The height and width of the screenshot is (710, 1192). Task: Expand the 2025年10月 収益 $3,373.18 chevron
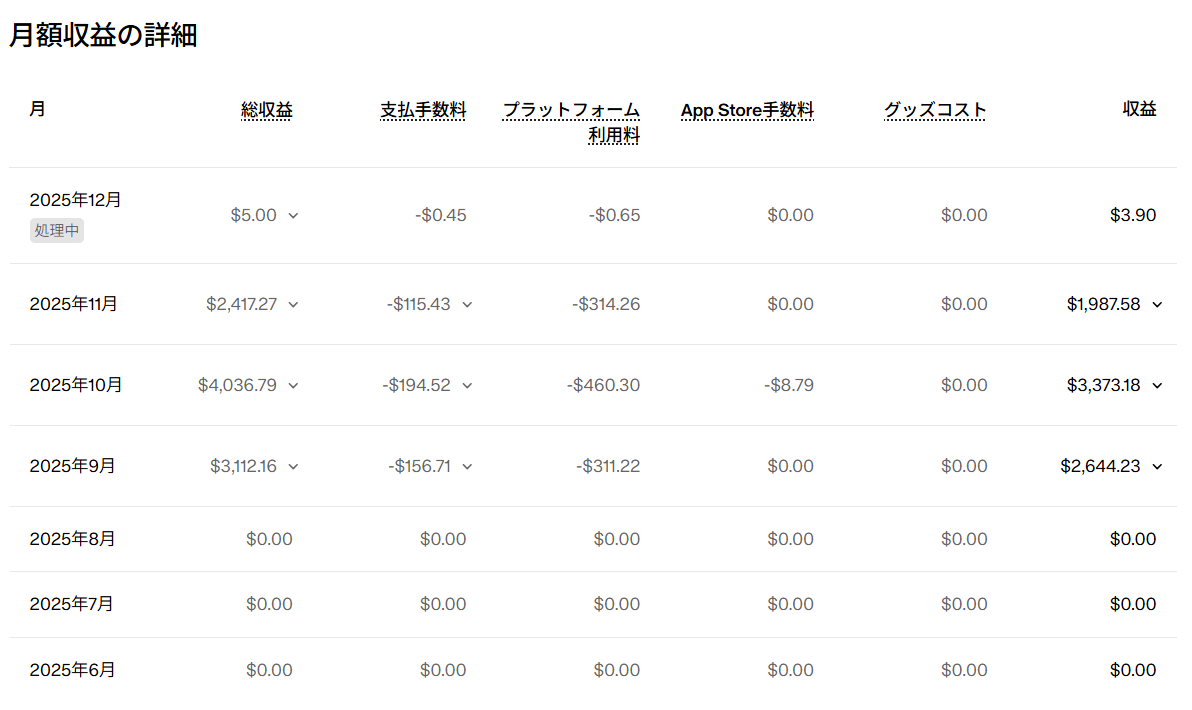pos(1157,385)
